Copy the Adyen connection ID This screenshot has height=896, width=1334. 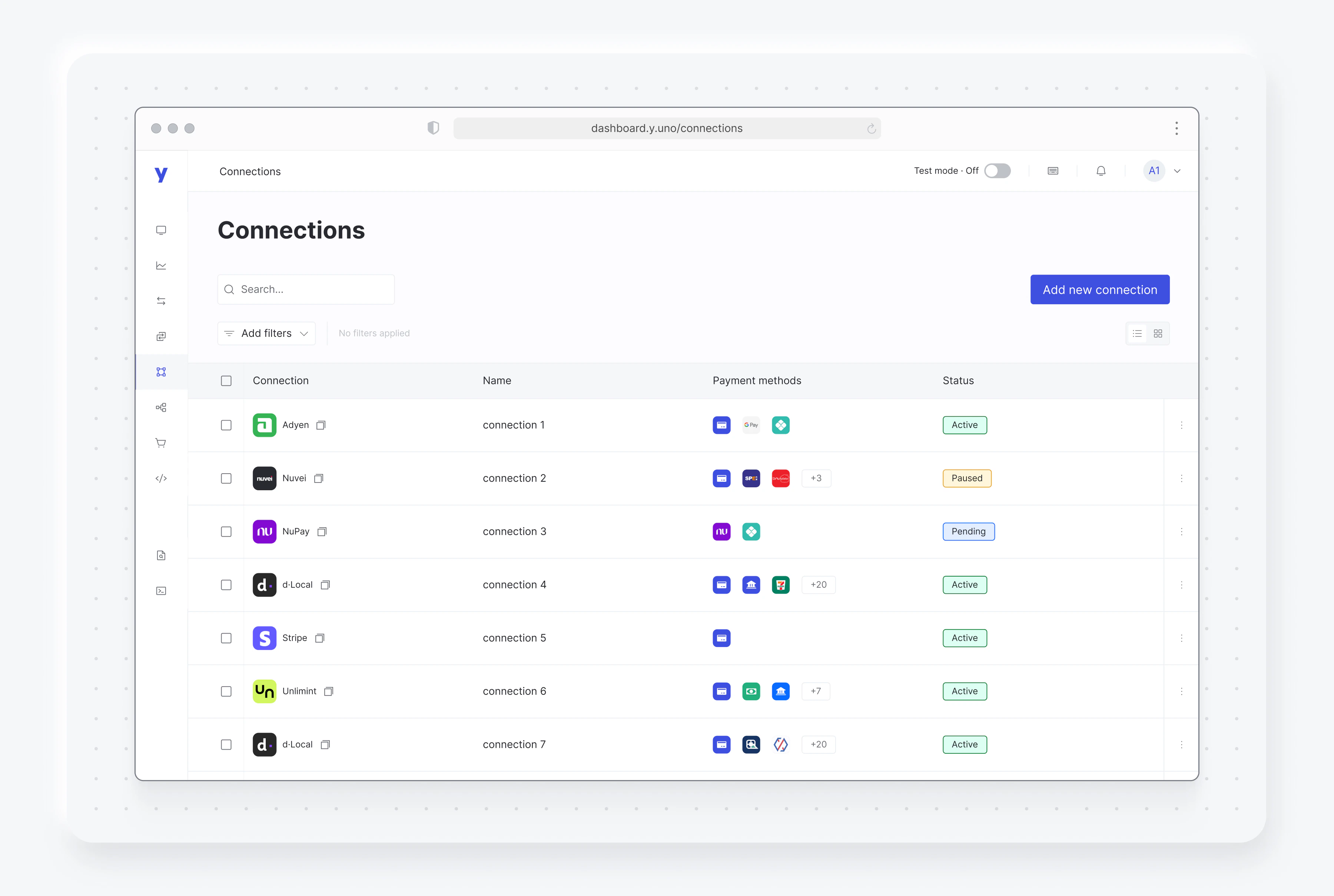click(x=321, y=425)
